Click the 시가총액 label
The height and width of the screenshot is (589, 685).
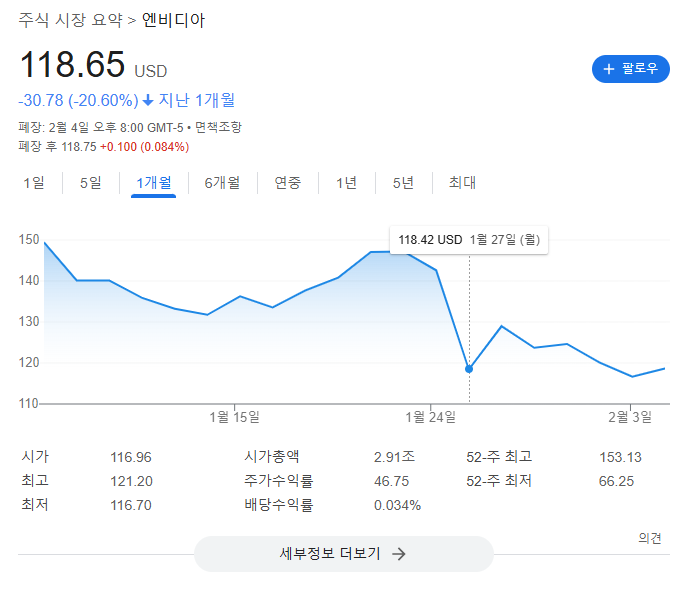pos(272,457)
